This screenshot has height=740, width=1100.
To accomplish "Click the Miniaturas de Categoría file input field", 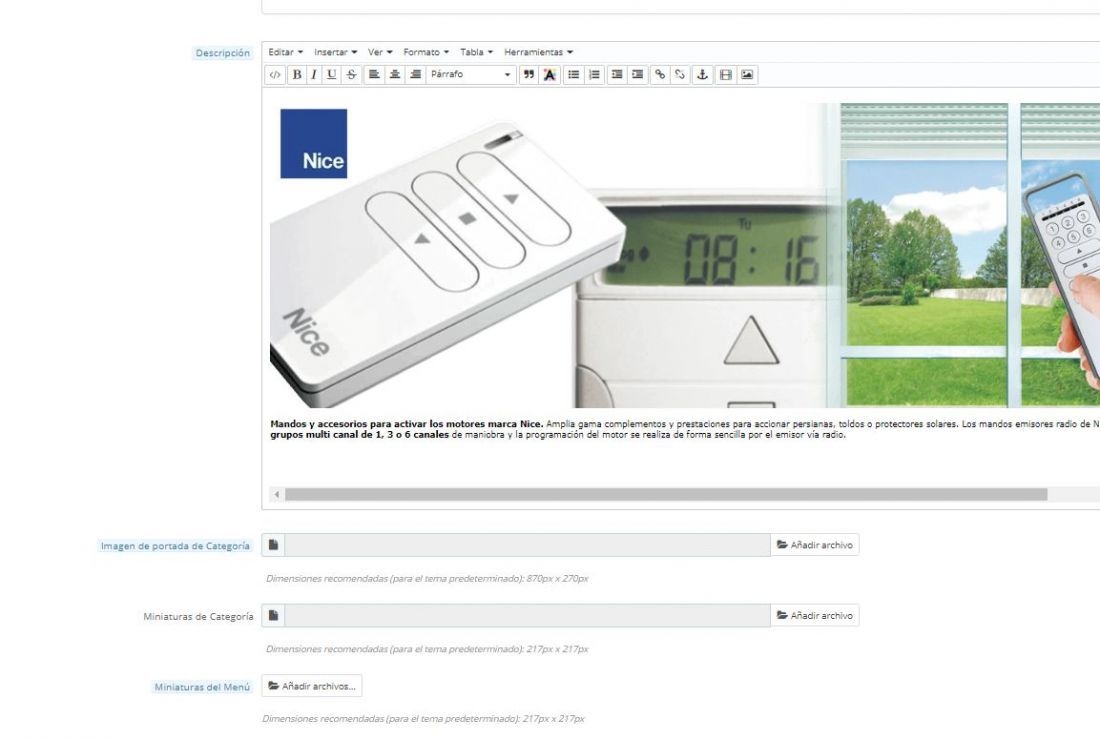I will 527,615.
